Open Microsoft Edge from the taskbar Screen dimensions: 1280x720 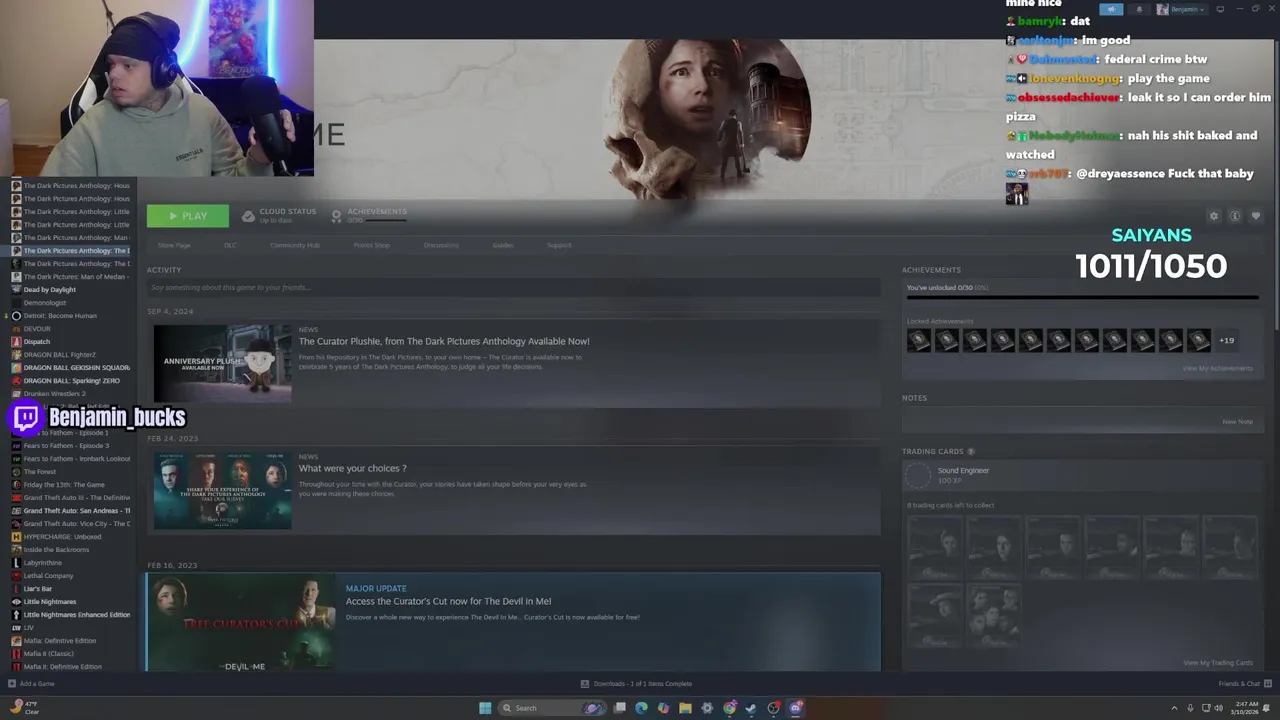[641, 708]
